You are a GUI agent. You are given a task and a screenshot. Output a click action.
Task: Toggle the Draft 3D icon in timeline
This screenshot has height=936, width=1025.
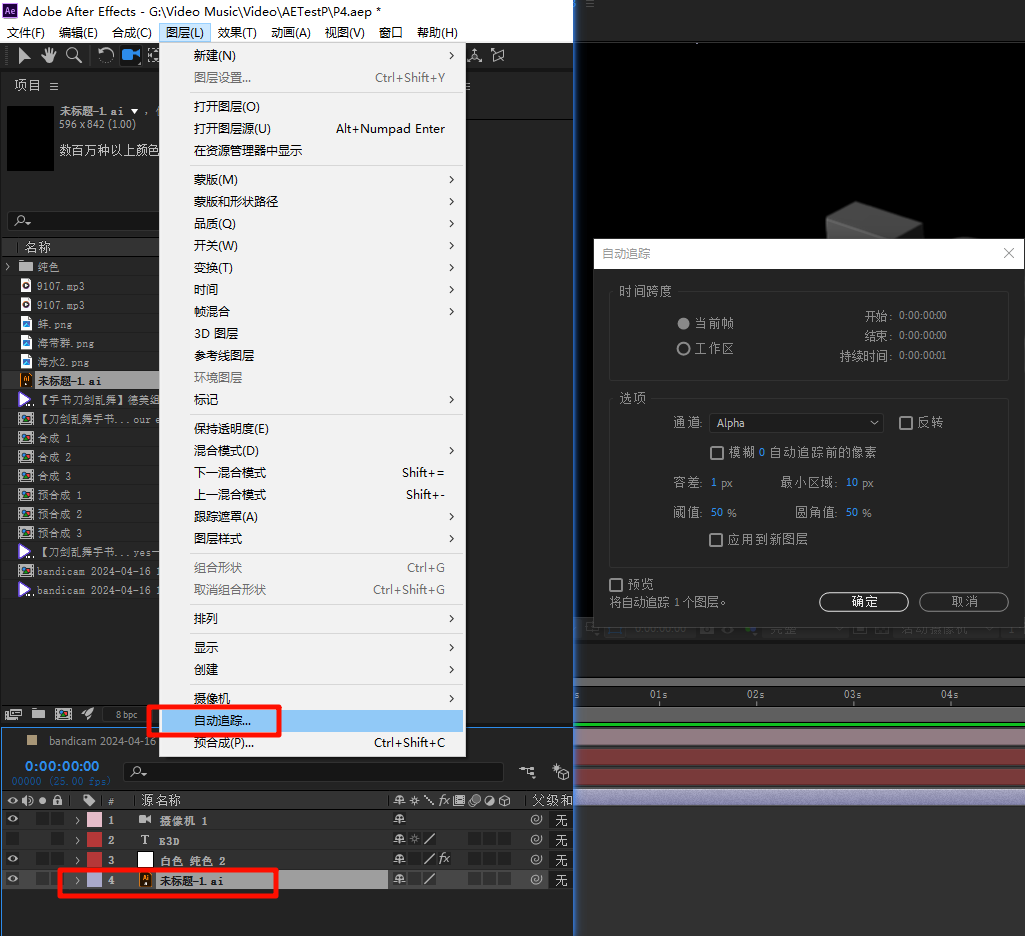(560, 772)
